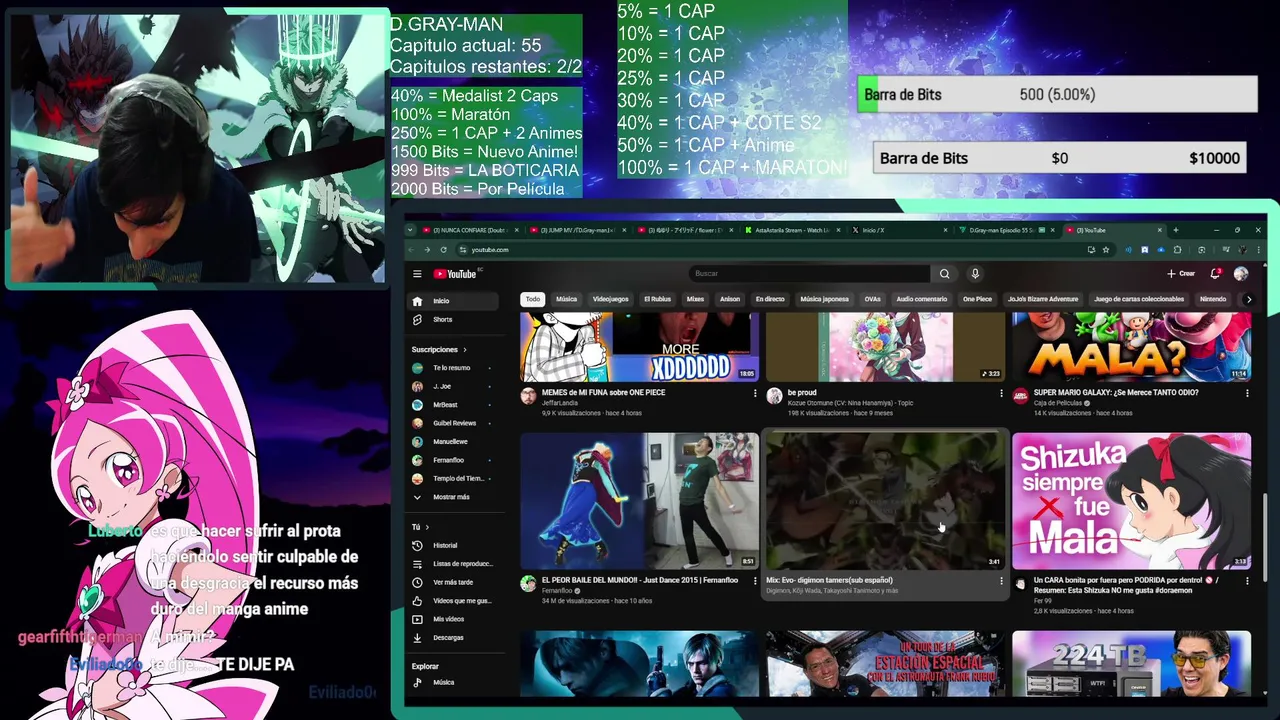Open options for Mix: Evo- digimon tamers
The width and height of the screenshot is (1280, 720).
click(x=1001, y=581)
